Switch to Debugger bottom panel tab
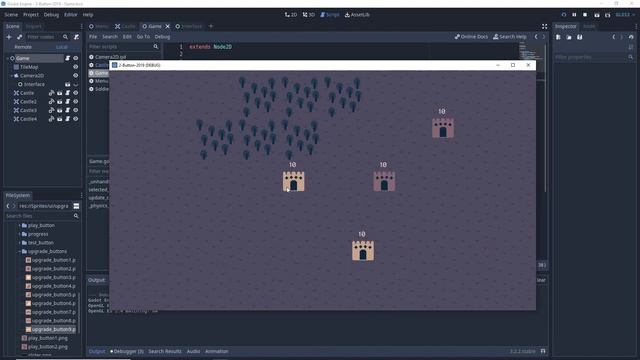This screenshot has width=640, height=360. pyautogui.click(x=127, y=351)
